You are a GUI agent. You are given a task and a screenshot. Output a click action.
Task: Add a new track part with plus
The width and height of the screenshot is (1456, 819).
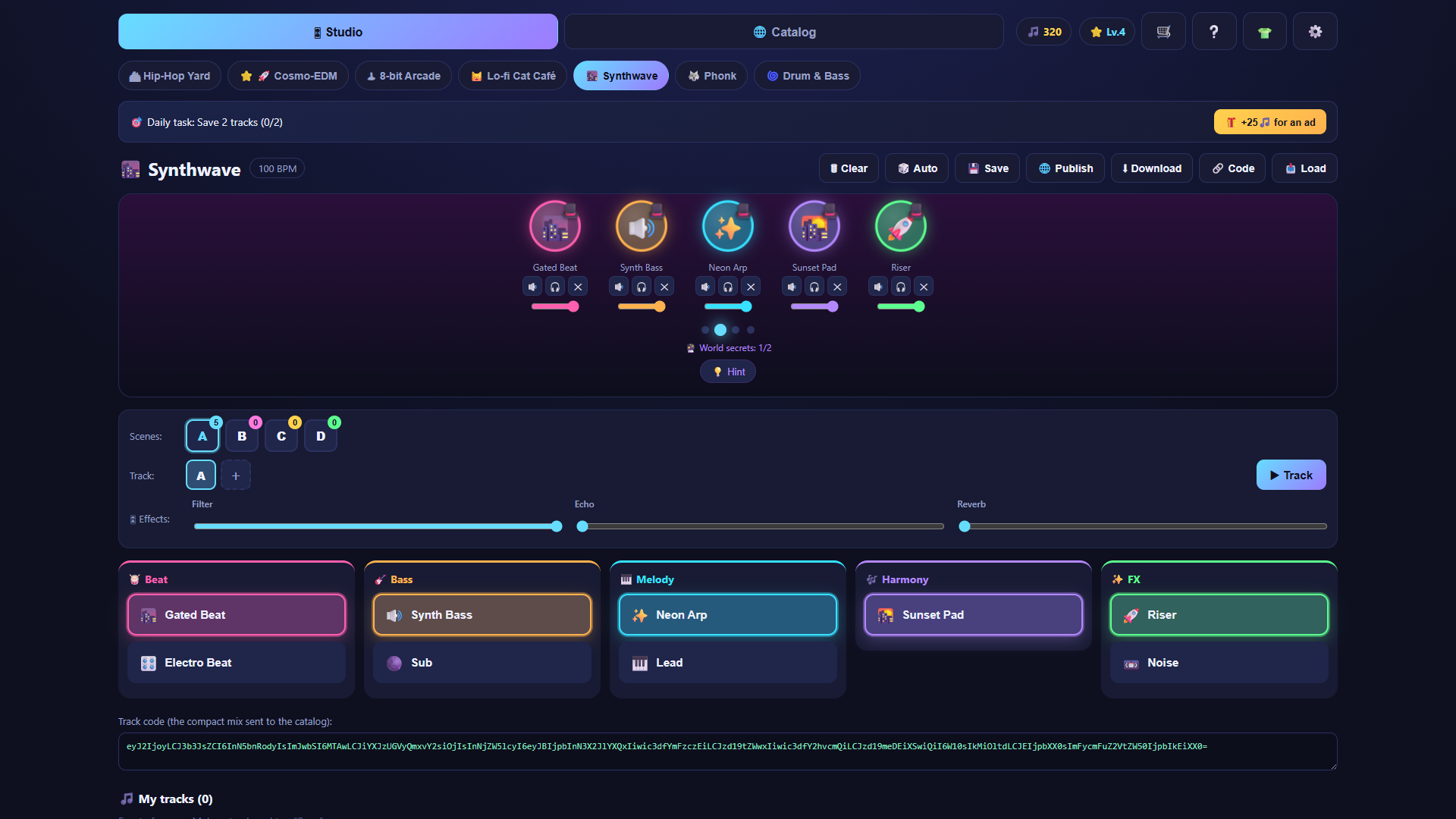tap(236, 475)
